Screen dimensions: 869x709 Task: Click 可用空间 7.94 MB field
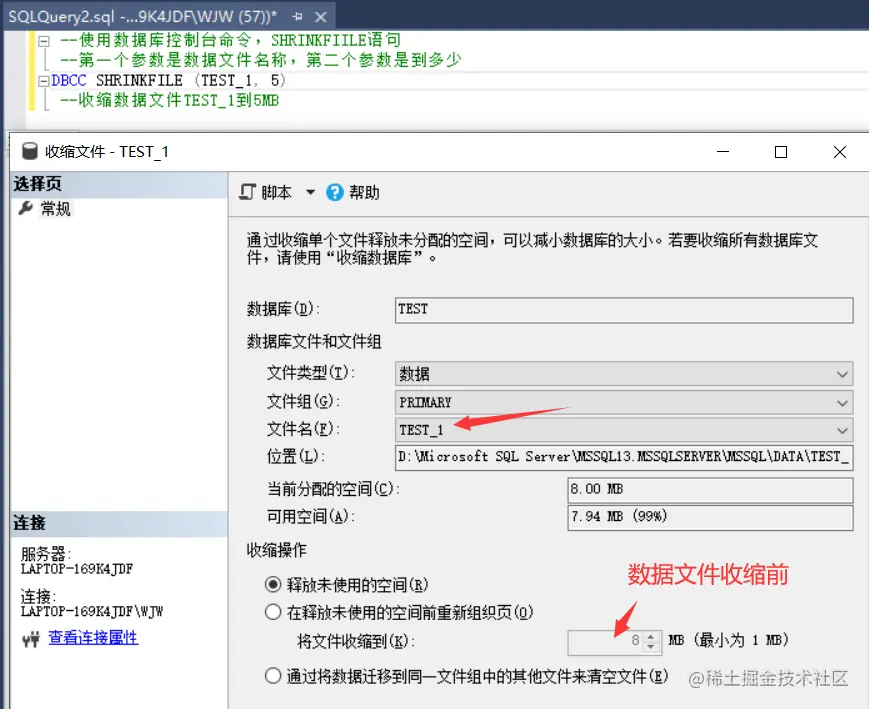710,517
